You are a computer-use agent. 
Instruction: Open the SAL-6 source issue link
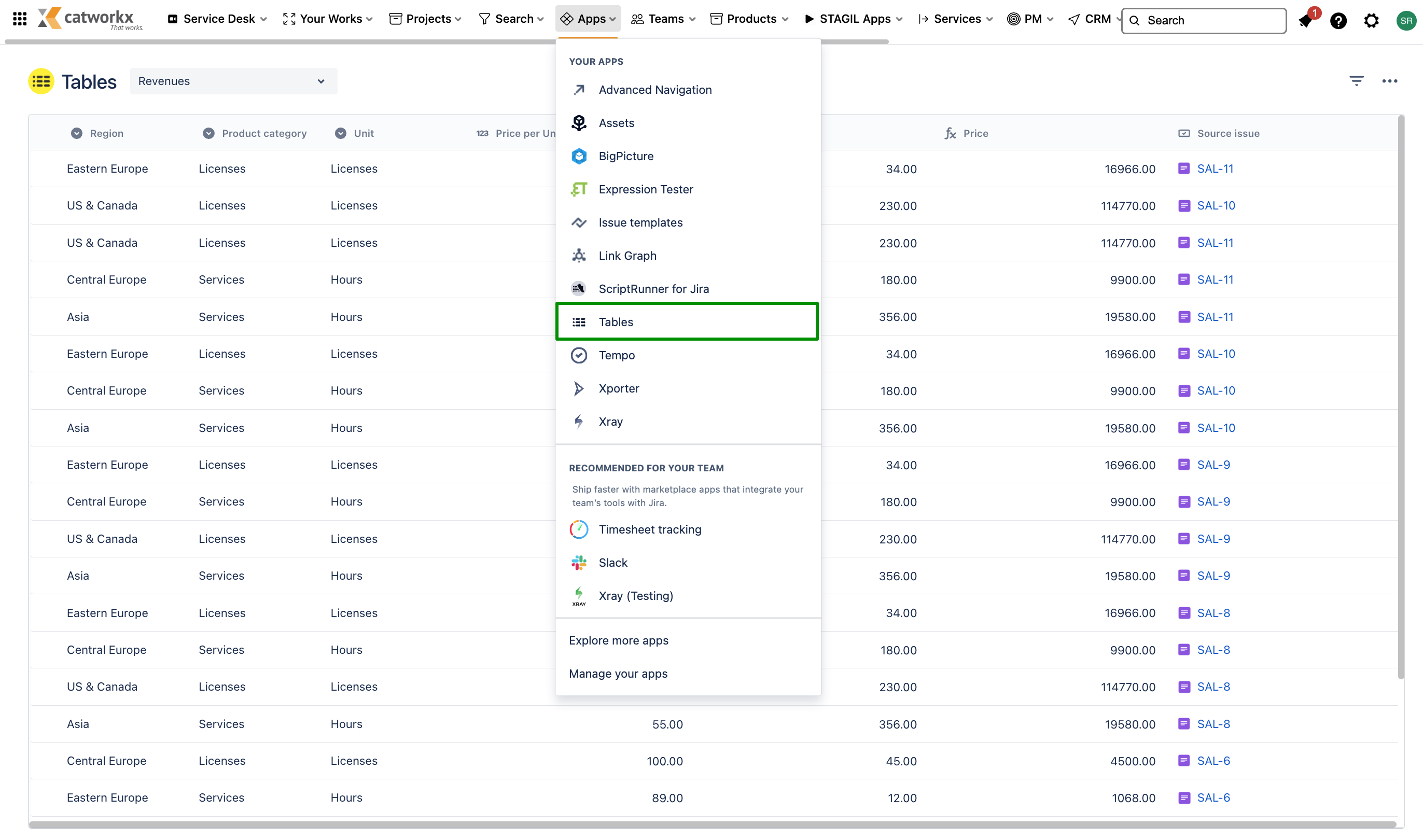[1213, 761]
